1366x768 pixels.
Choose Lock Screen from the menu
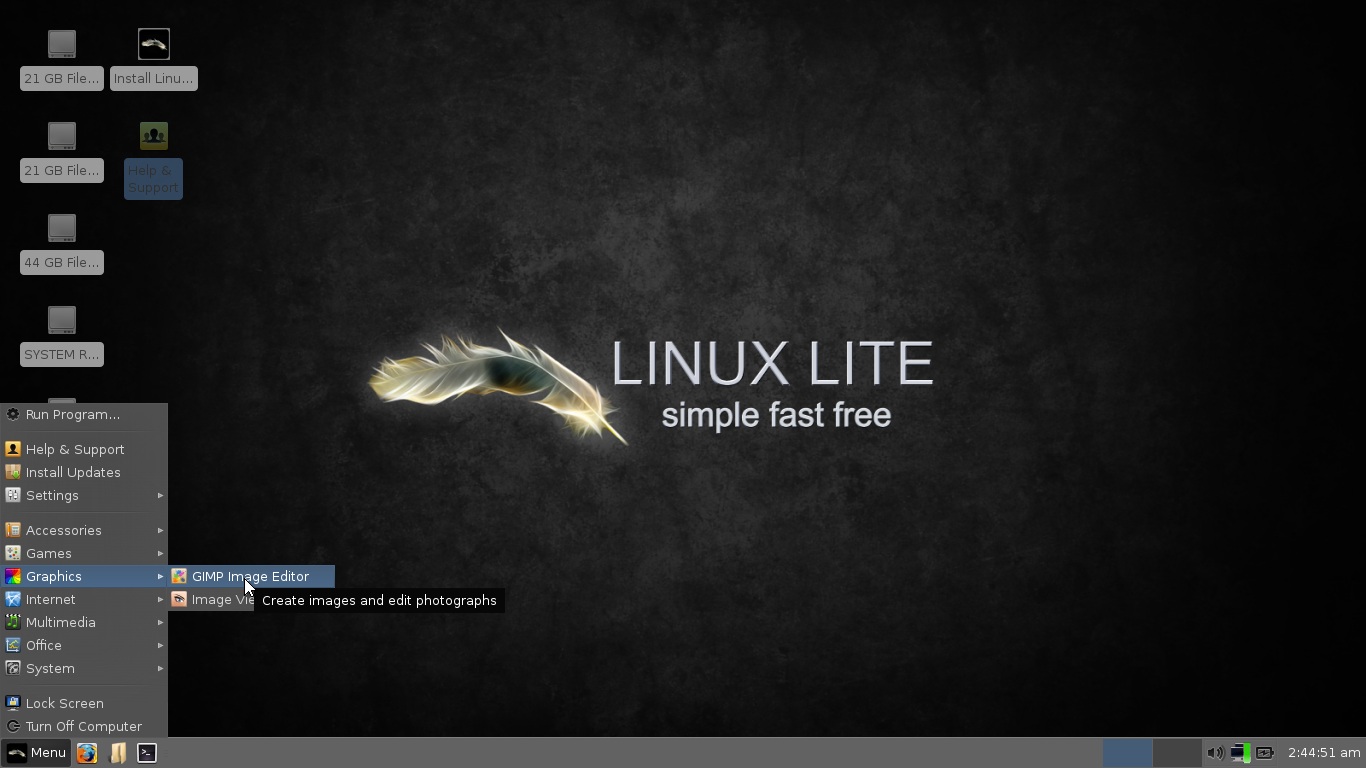tap(84, 703)
